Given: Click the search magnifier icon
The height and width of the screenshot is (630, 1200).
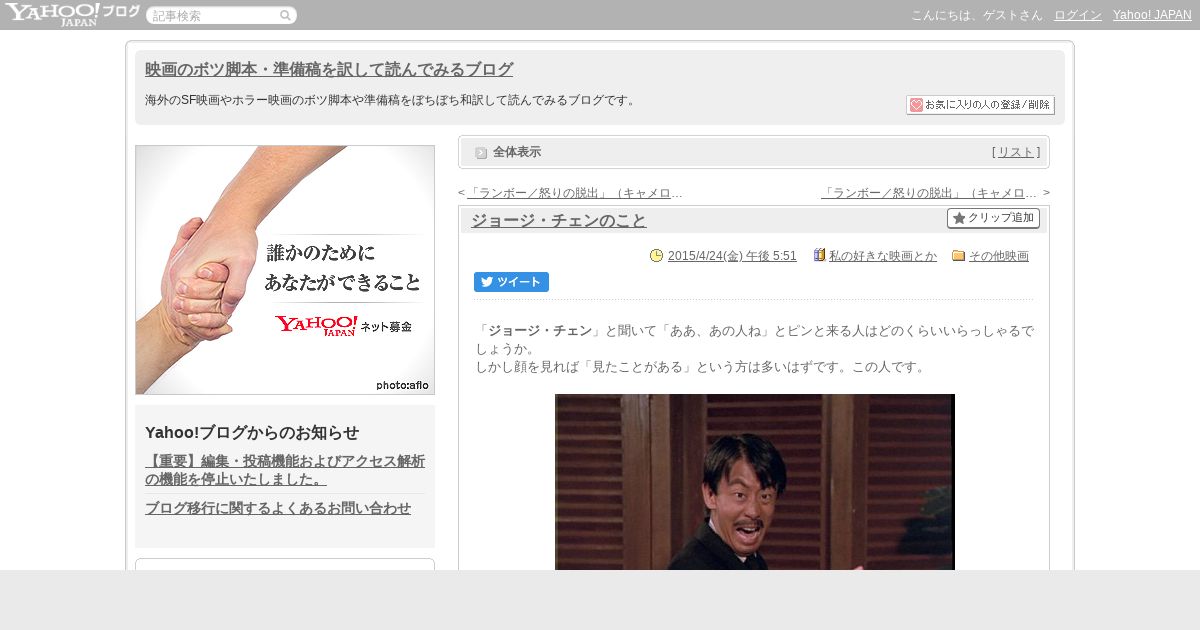Looking at the screenshot, I should (285, 15).
